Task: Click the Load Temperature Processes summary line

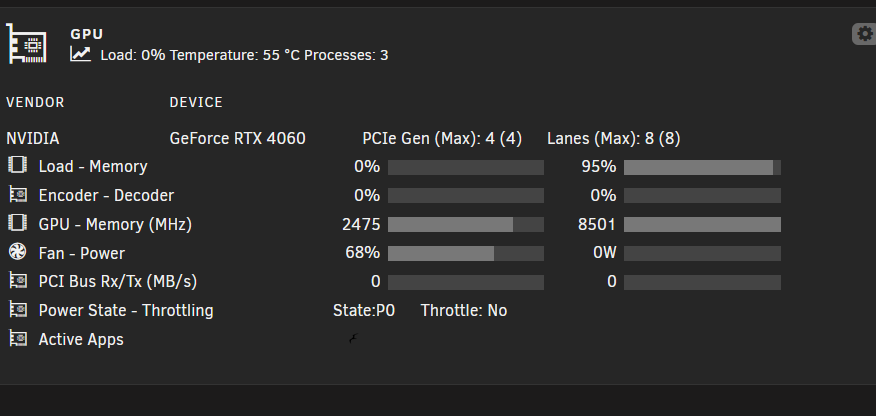Action: [244, 55]
